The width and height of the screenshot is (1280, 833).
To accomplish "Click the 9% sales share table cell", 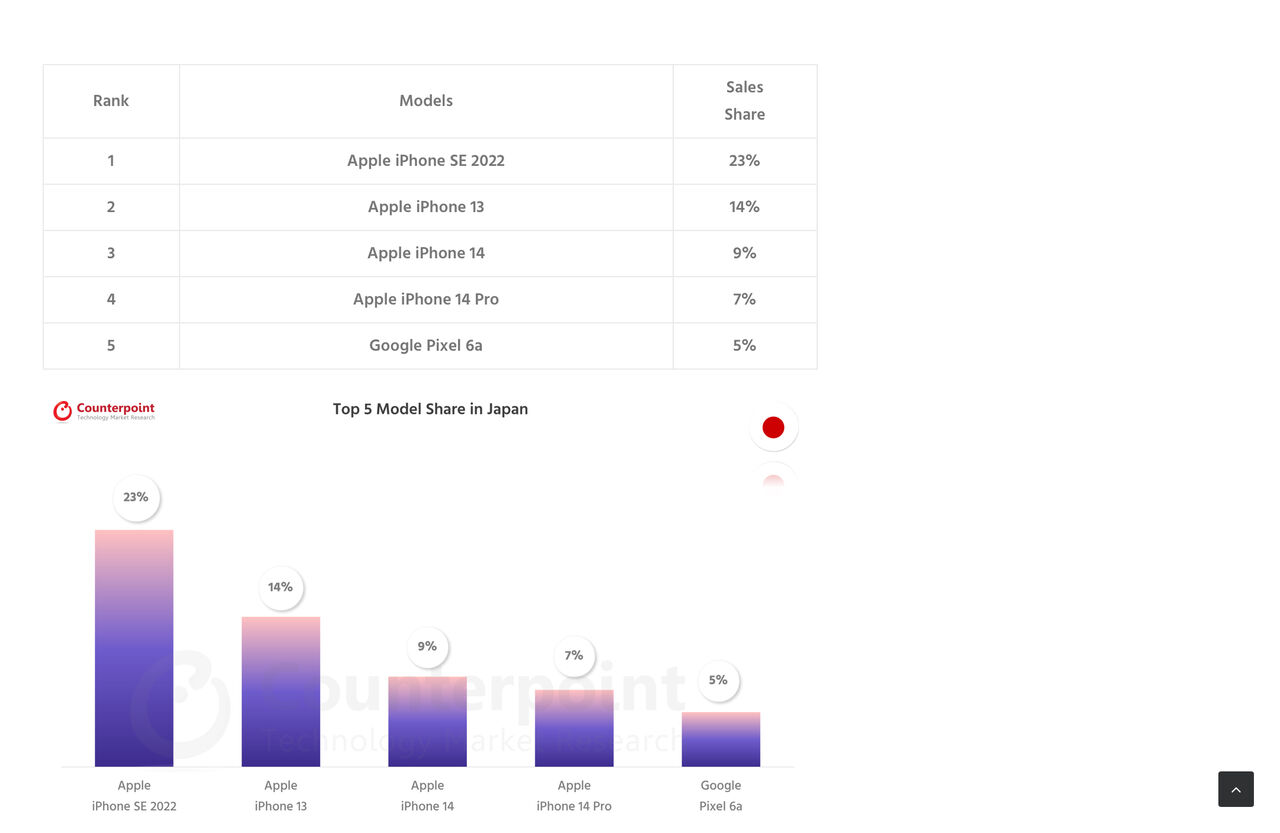I will click(x=745, y=253).
